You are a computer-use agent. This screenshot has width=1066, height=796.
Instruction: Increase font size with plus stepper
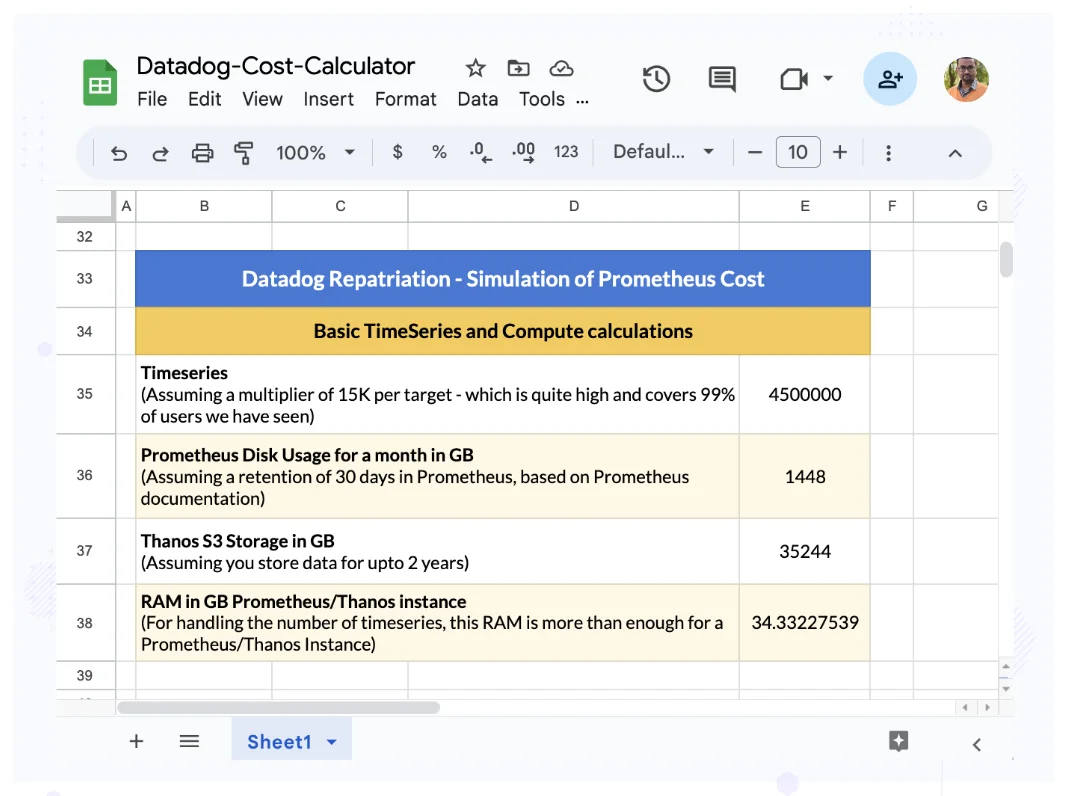[x=840, y=152]
